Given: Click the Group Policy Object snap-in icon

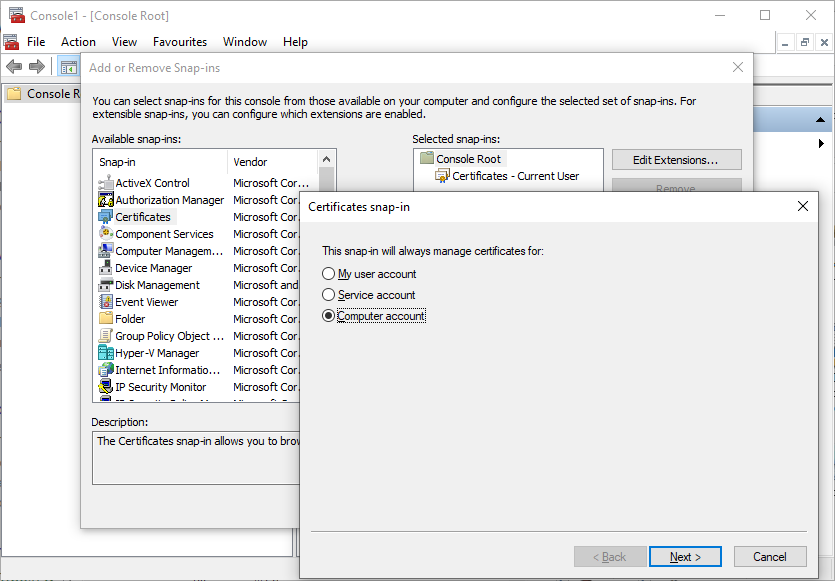Looking at the screenshot, I should pyautogui.click(x=106, y=336).
